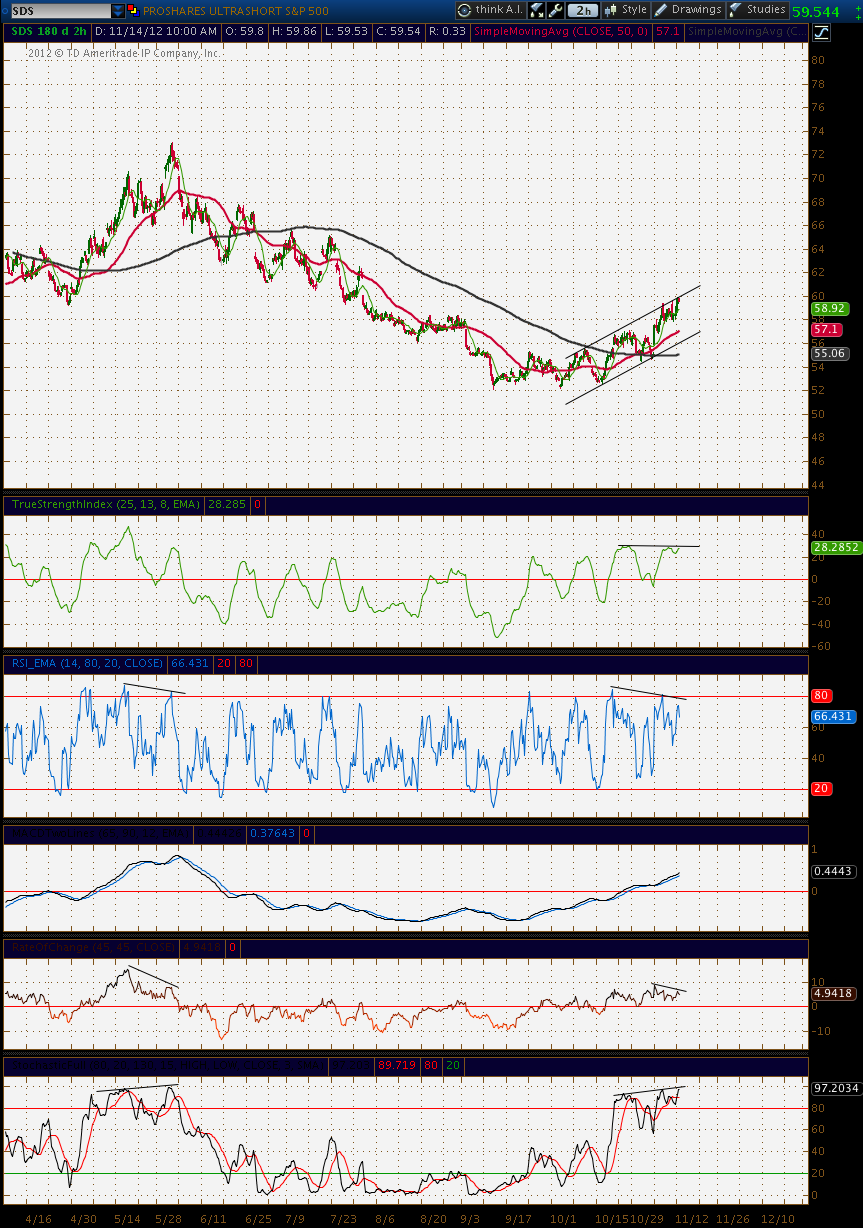Click the 0.37643 study value in header
Screen dimensions: 863x1228
(273, 833)
